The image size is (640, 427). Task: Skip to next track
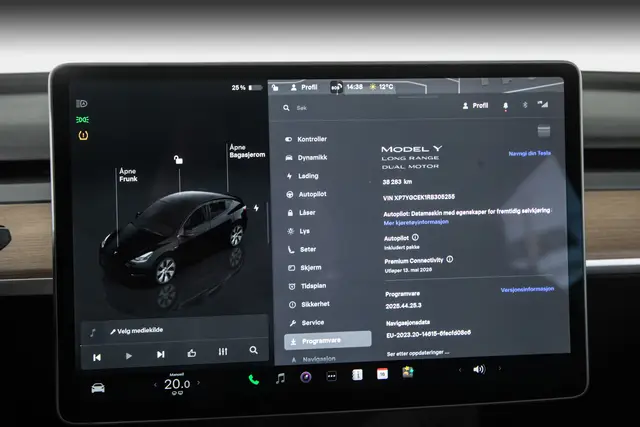point(160,354)
